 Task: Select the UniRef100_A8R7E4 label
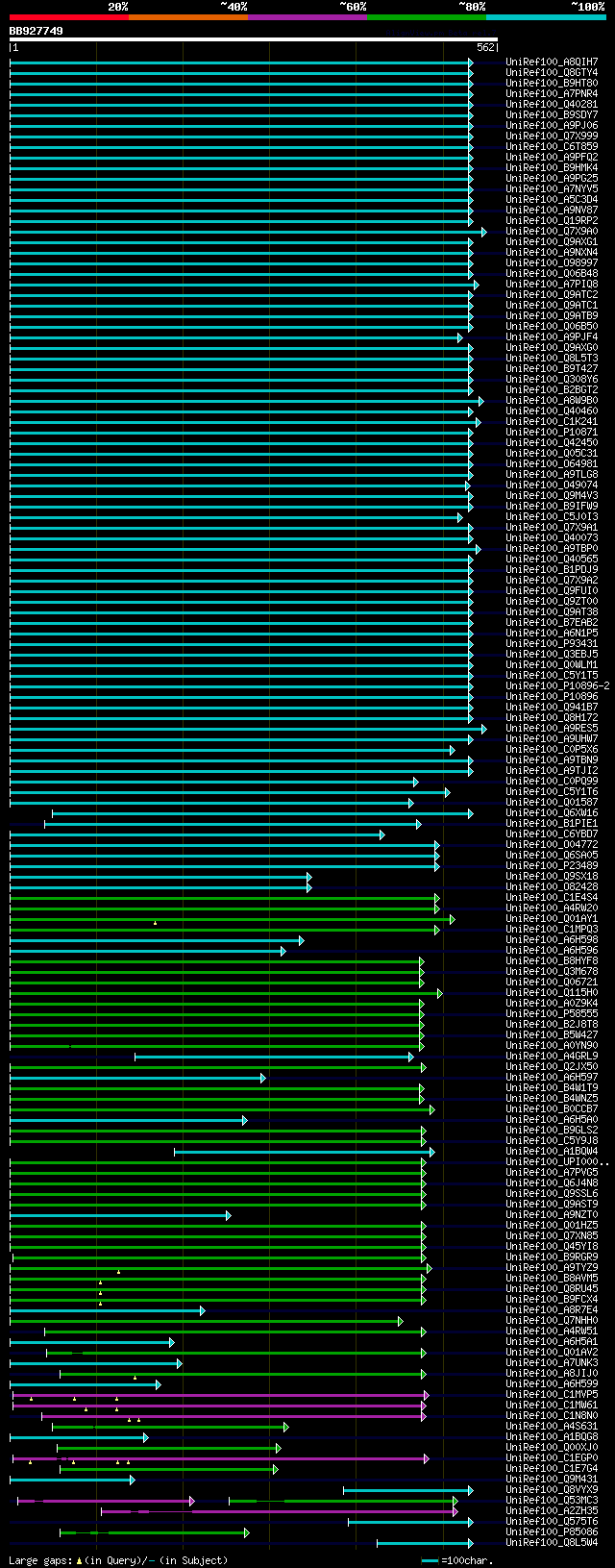click(x=552, y=1310)
